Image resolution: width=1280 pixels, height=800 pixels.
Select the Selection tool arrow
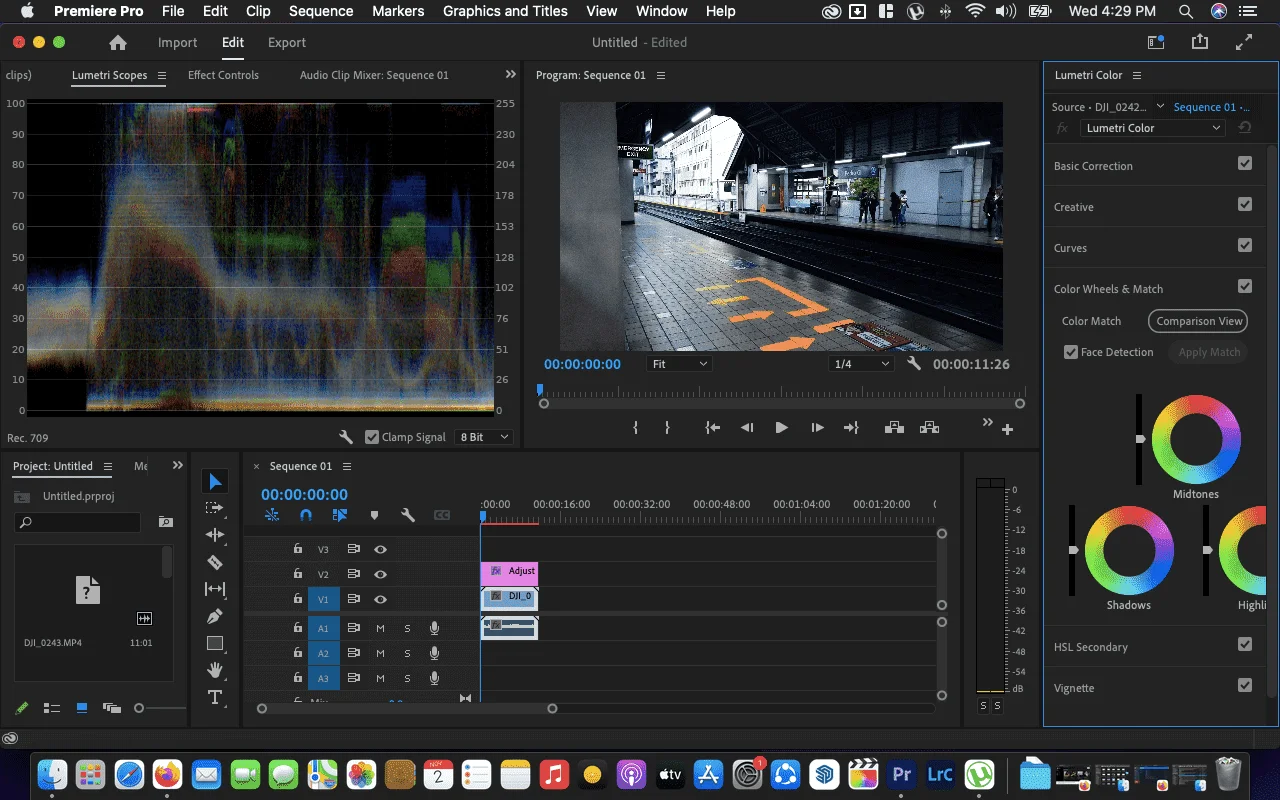215,482
